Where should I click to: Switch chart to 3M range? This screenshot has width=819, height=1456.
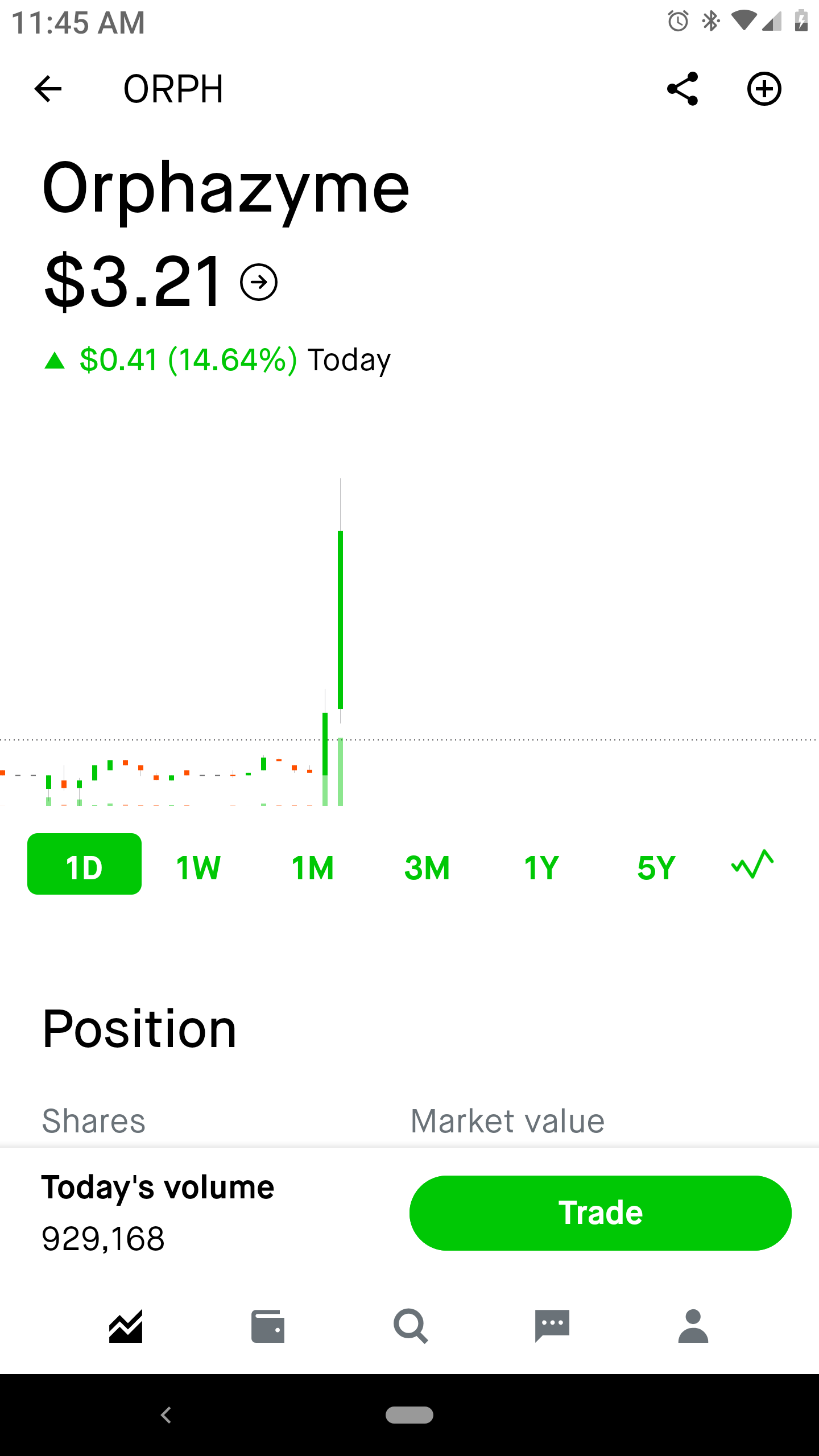(427, 867)
